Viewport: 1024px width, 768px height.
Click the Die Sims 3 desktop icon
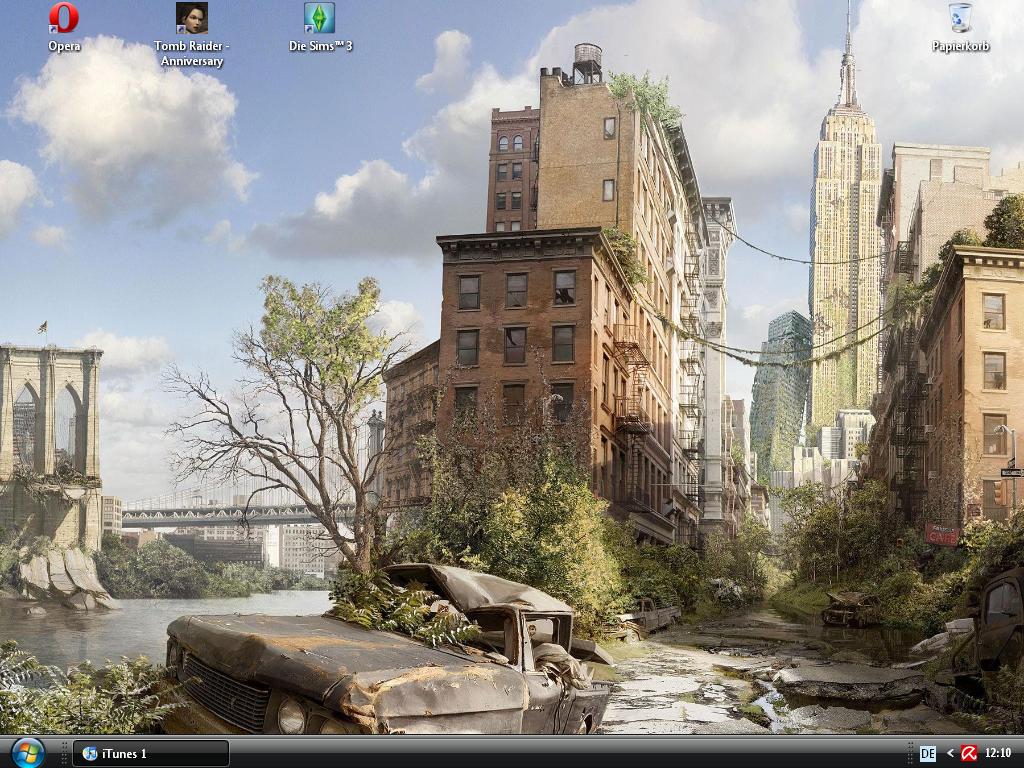(x=319, y=18)
